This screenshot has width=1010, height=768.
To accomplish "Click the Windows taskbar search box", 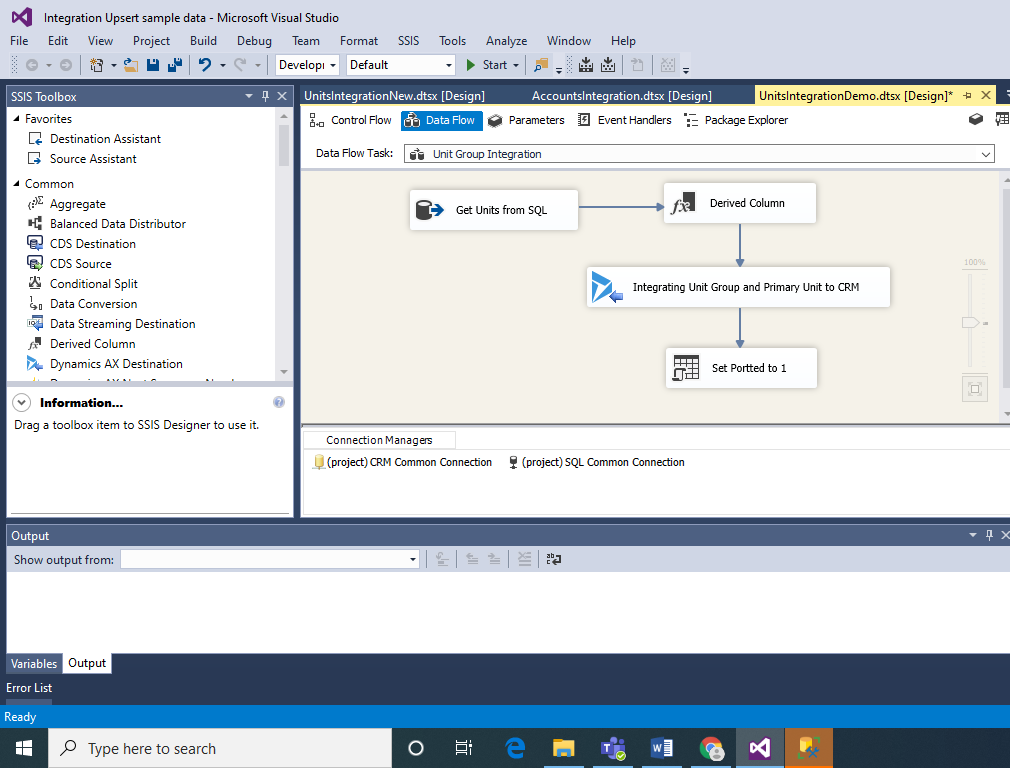I will [220, 749].
